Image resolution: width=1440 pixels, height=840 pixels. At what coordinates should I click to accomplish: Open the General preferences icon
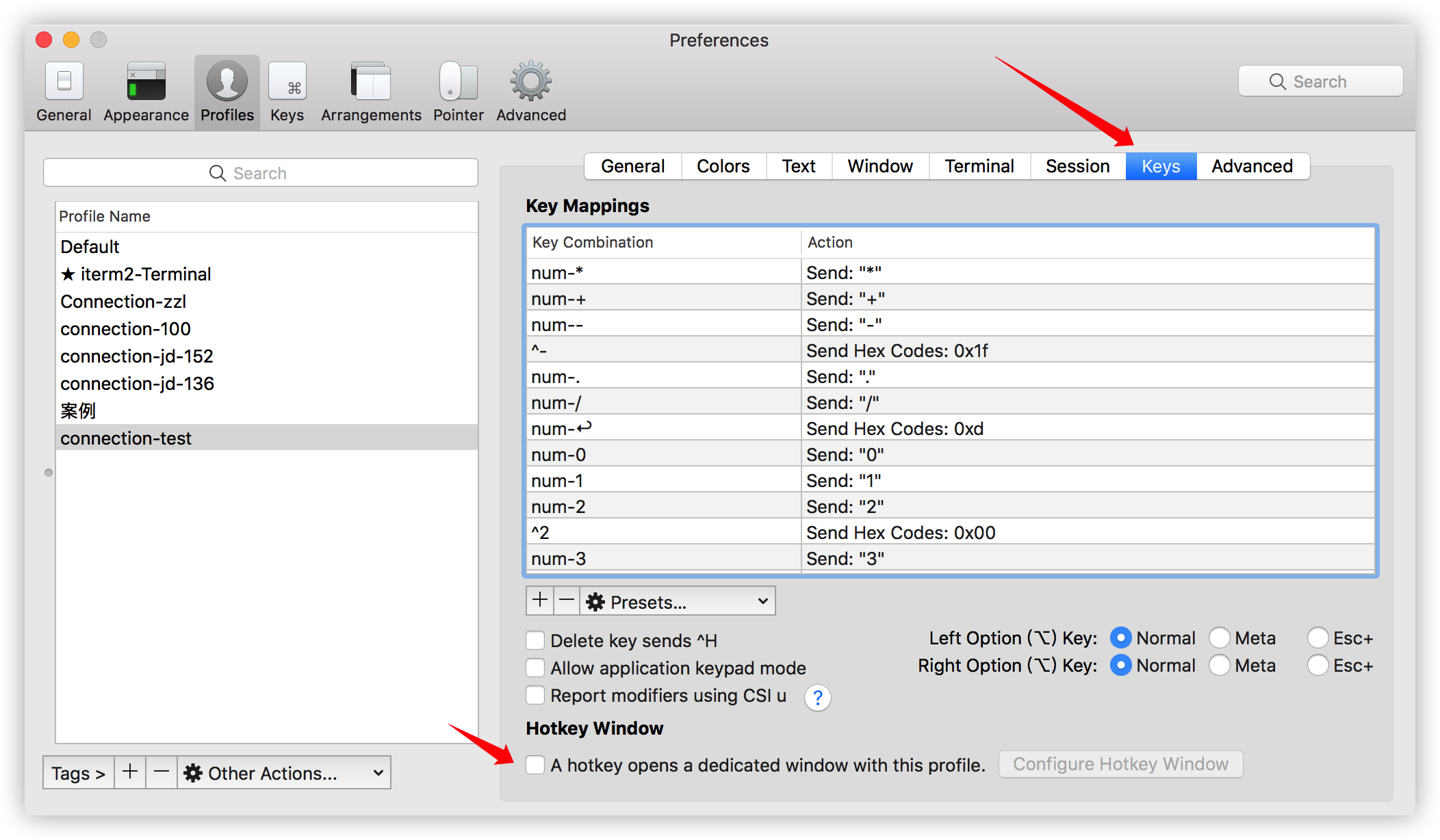[64, 82]
